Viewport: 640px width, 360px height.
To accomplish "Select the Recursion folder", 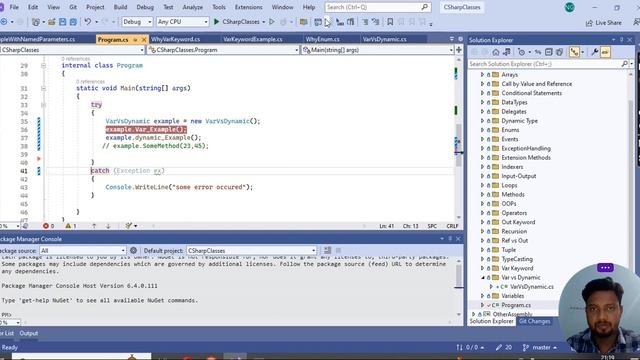I will click(514, 231).
